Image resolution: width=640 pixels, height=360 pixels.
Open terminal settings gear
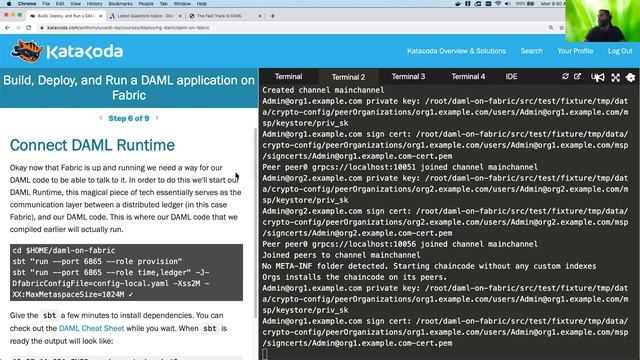(630, 77)
